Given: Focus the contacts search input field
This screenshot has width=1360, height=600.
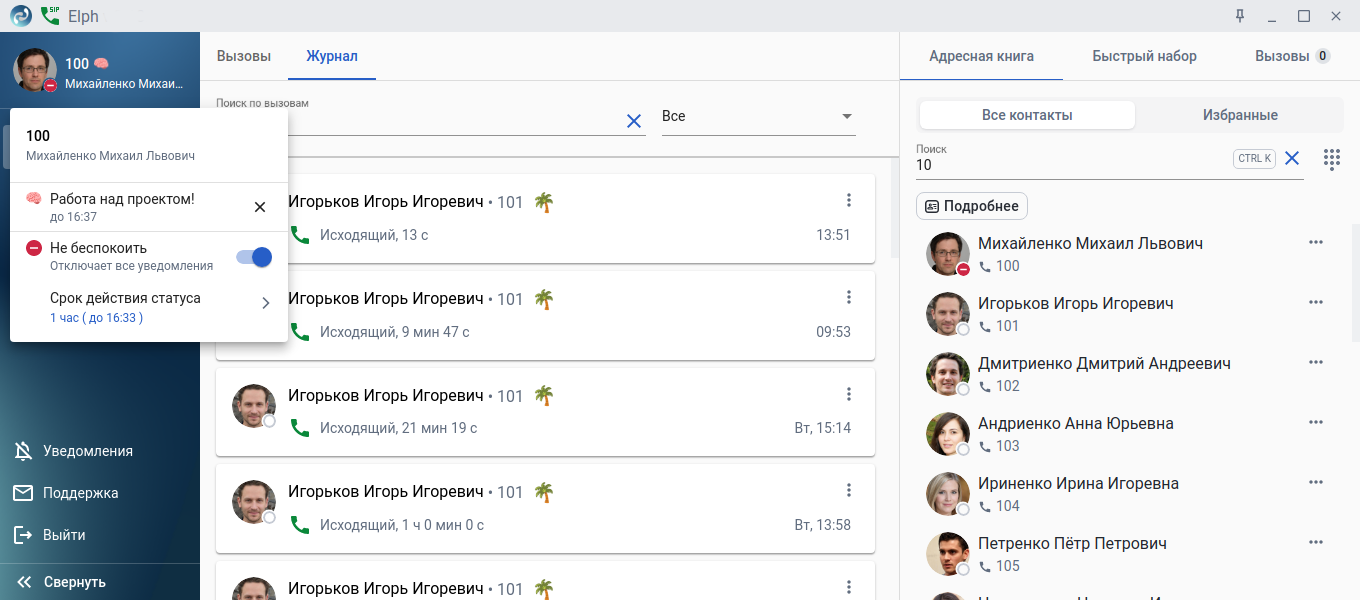Looking at the screenshot, I should [1070, 165].
